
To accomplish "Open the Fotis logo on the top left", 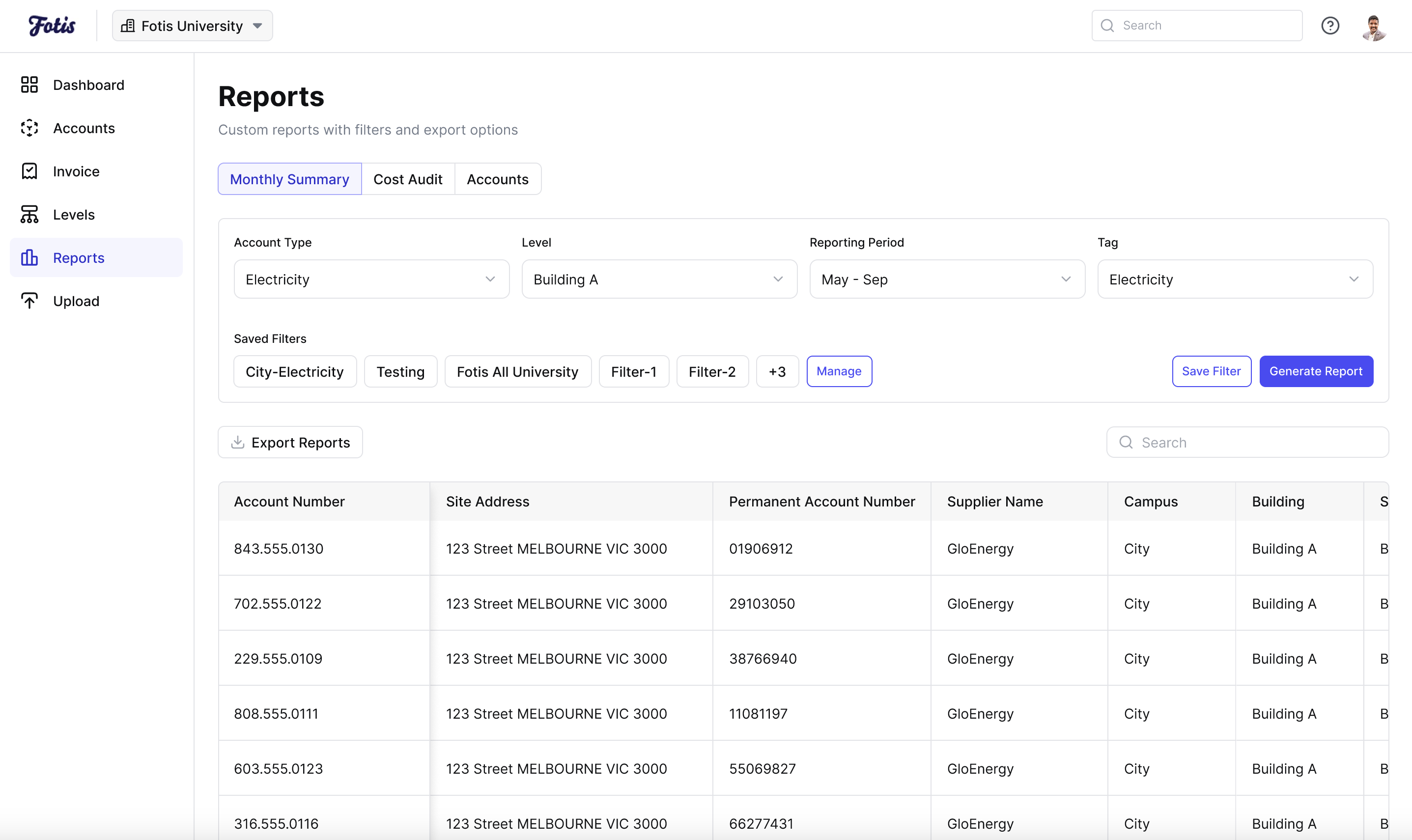I will pyautogui.click(x=52, y=25).
